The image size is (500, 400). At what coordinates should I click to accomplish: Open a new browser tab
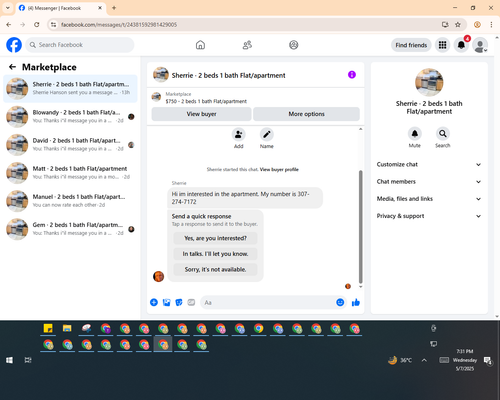pyautogui.click(x=114, y=8)
